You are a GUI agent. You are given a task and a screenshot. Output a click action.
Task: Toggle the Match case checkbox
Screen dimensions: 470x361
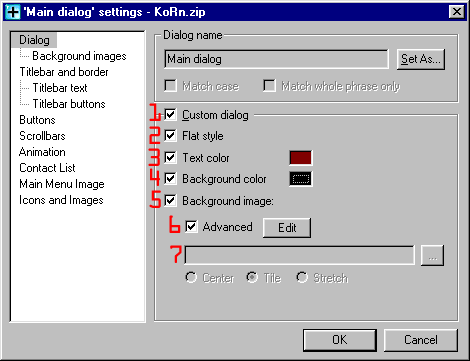(x=170, y=86)
